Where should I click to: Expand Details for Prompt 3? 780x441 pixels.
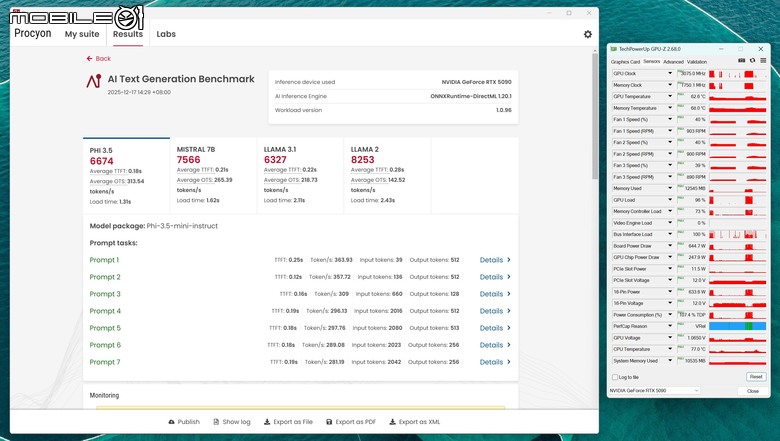[495, 294]
